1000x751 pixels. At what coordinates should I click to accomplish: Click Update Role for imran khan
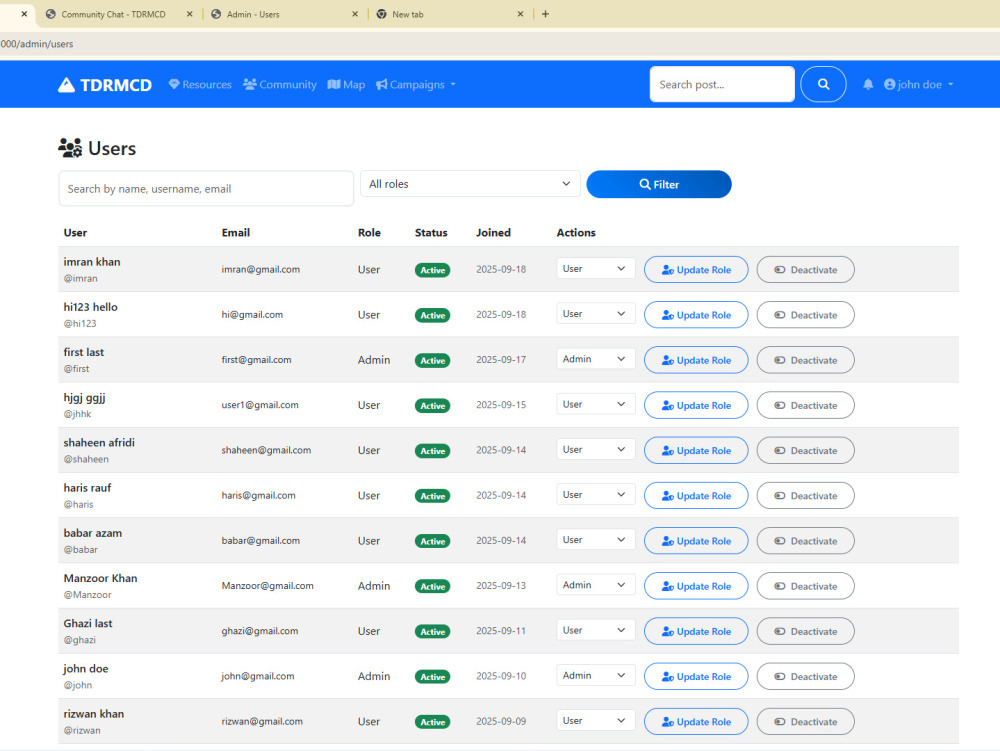click(696, 270)
